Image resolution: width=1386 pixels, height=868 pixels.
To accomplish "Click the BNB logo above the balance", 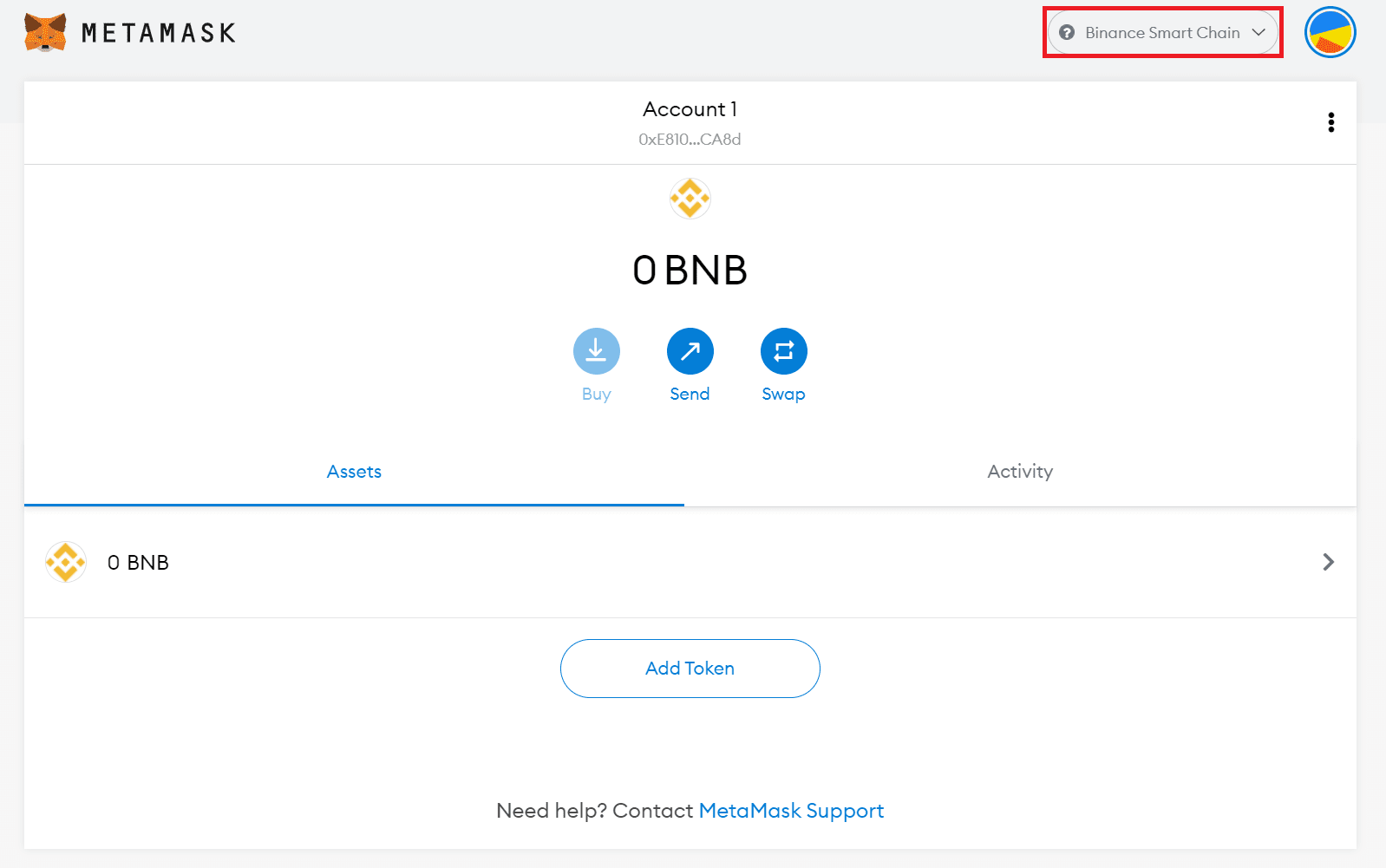I will point(690,199).
